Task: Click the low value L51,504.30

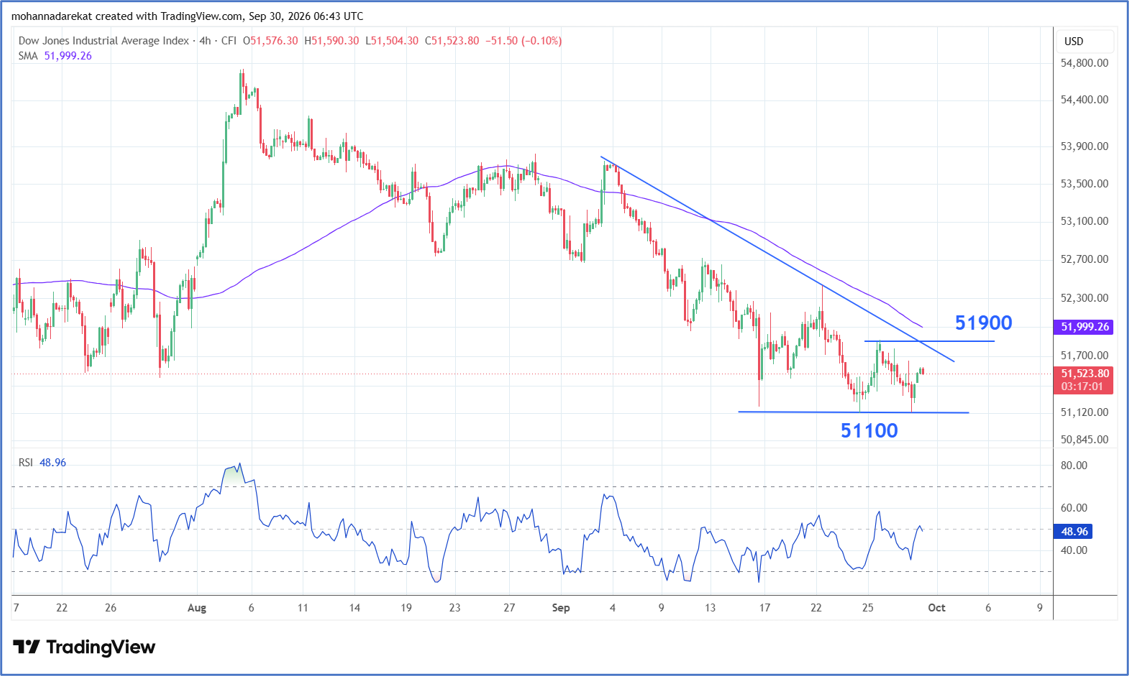Action: click(x=392, y=41)
